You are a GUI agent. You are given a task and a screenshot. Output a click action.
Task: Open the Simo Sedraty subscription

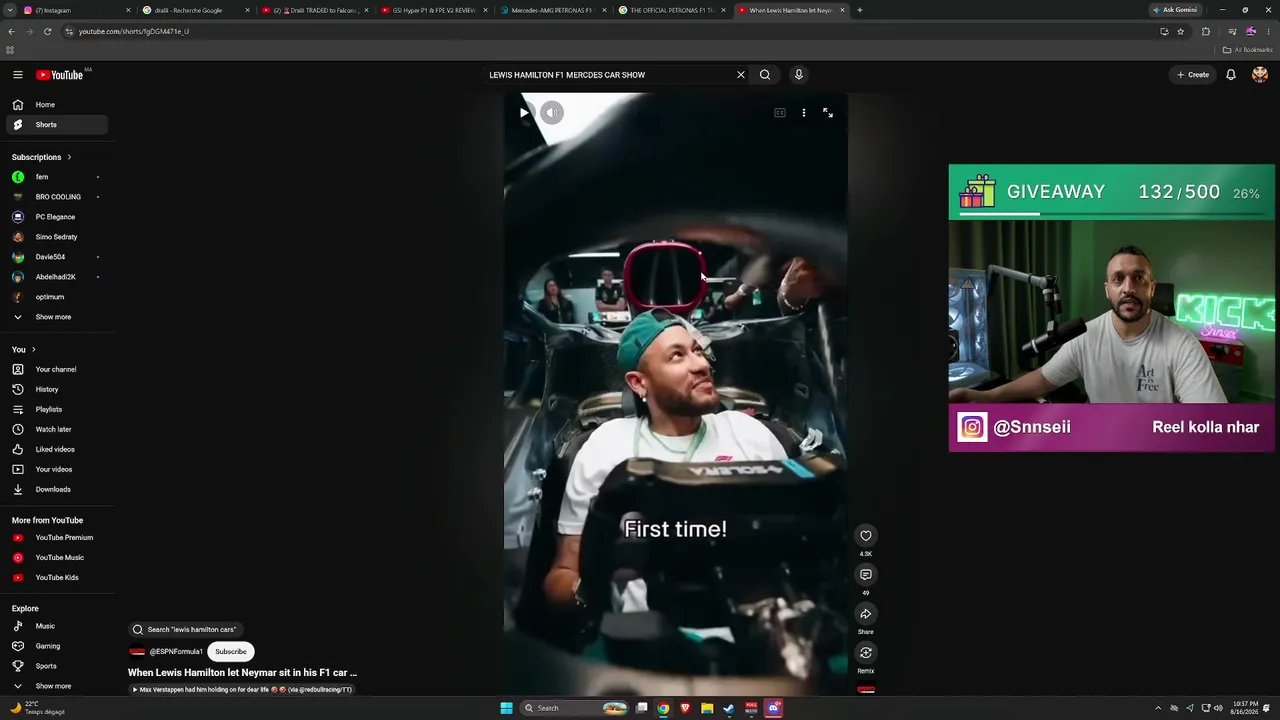pyautogui.click(x=56, y=237)
